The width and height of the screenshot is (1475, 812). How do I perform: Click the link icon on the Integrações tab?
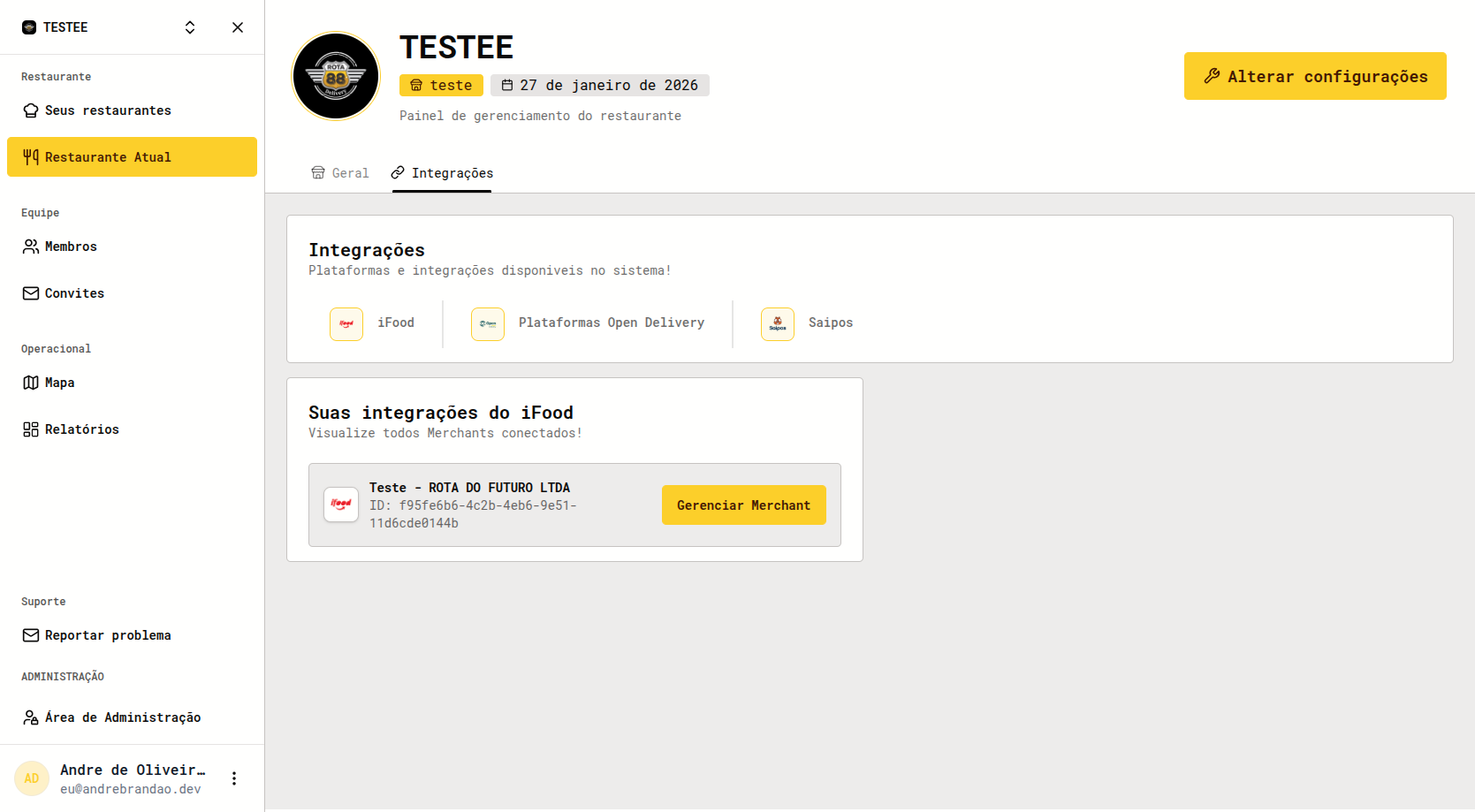point(398,172)
